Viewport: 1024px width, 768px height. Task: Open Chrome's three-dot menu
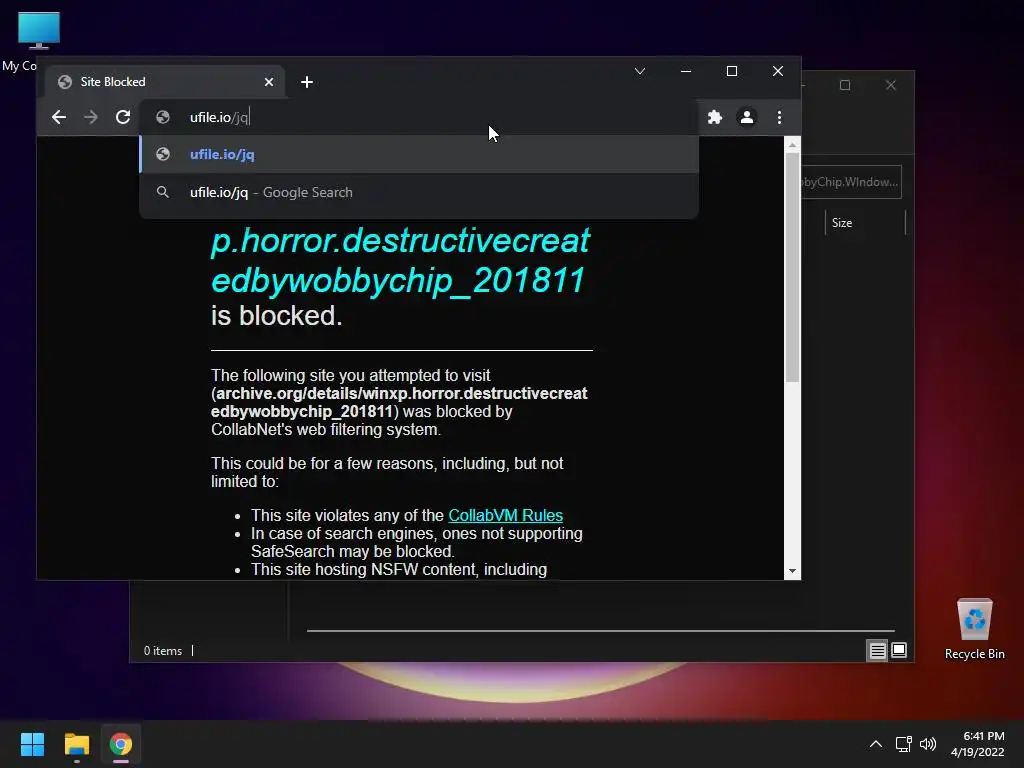(779, 117)
